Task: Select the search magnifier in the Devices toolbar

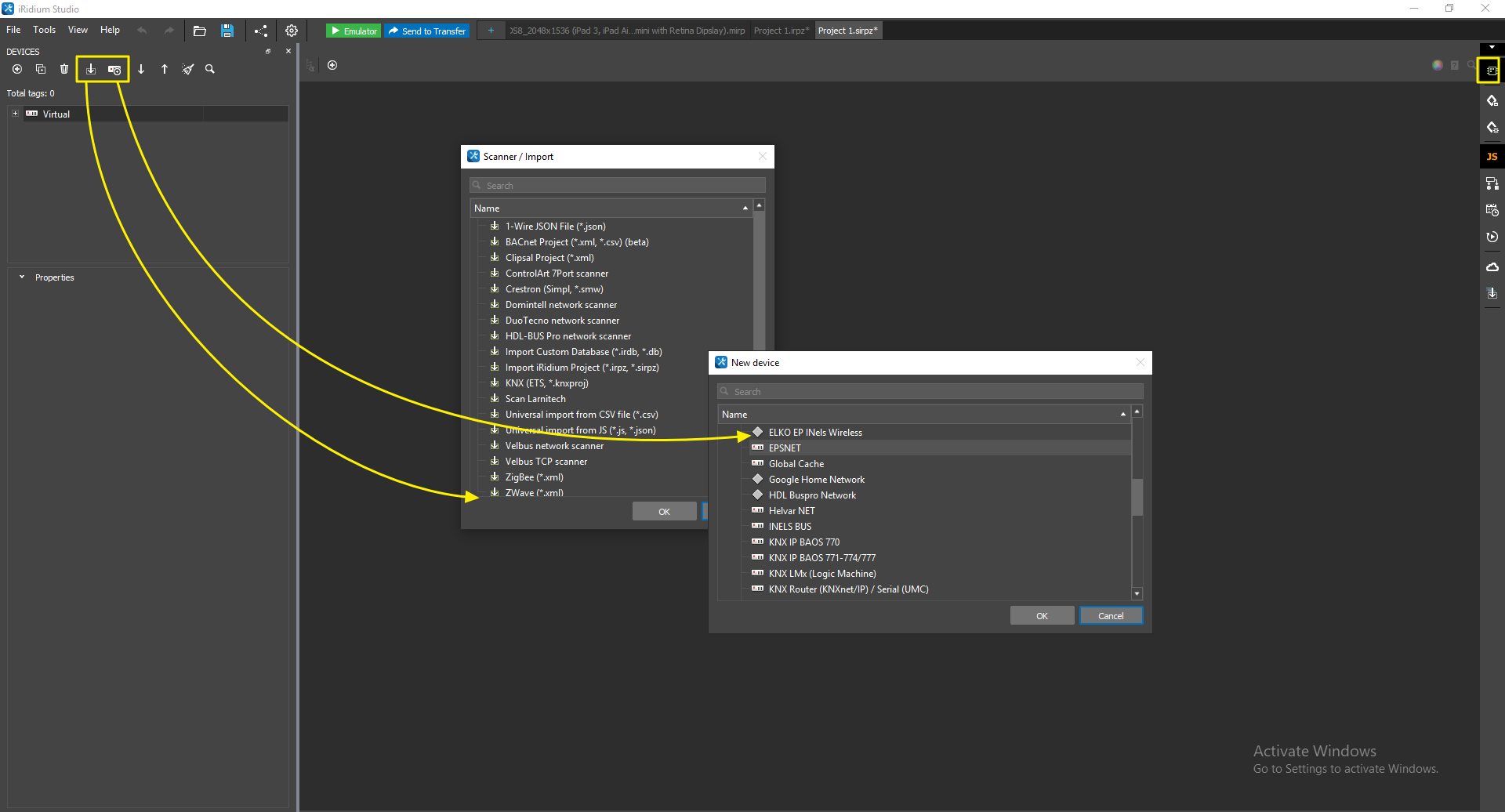Action: (x=209, y=69)
